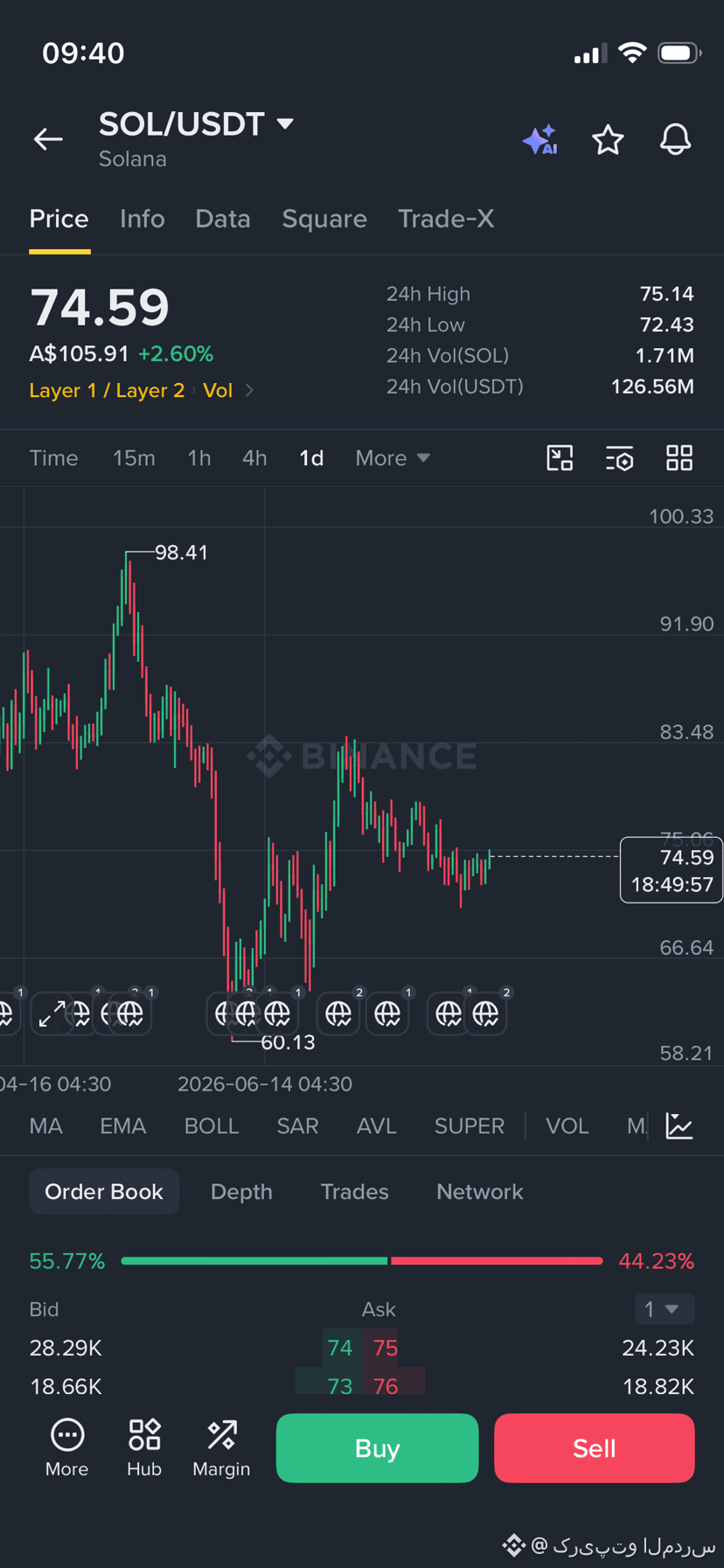Show the Network tab
724x1568 pixels.
click(x=479, y=1191)
